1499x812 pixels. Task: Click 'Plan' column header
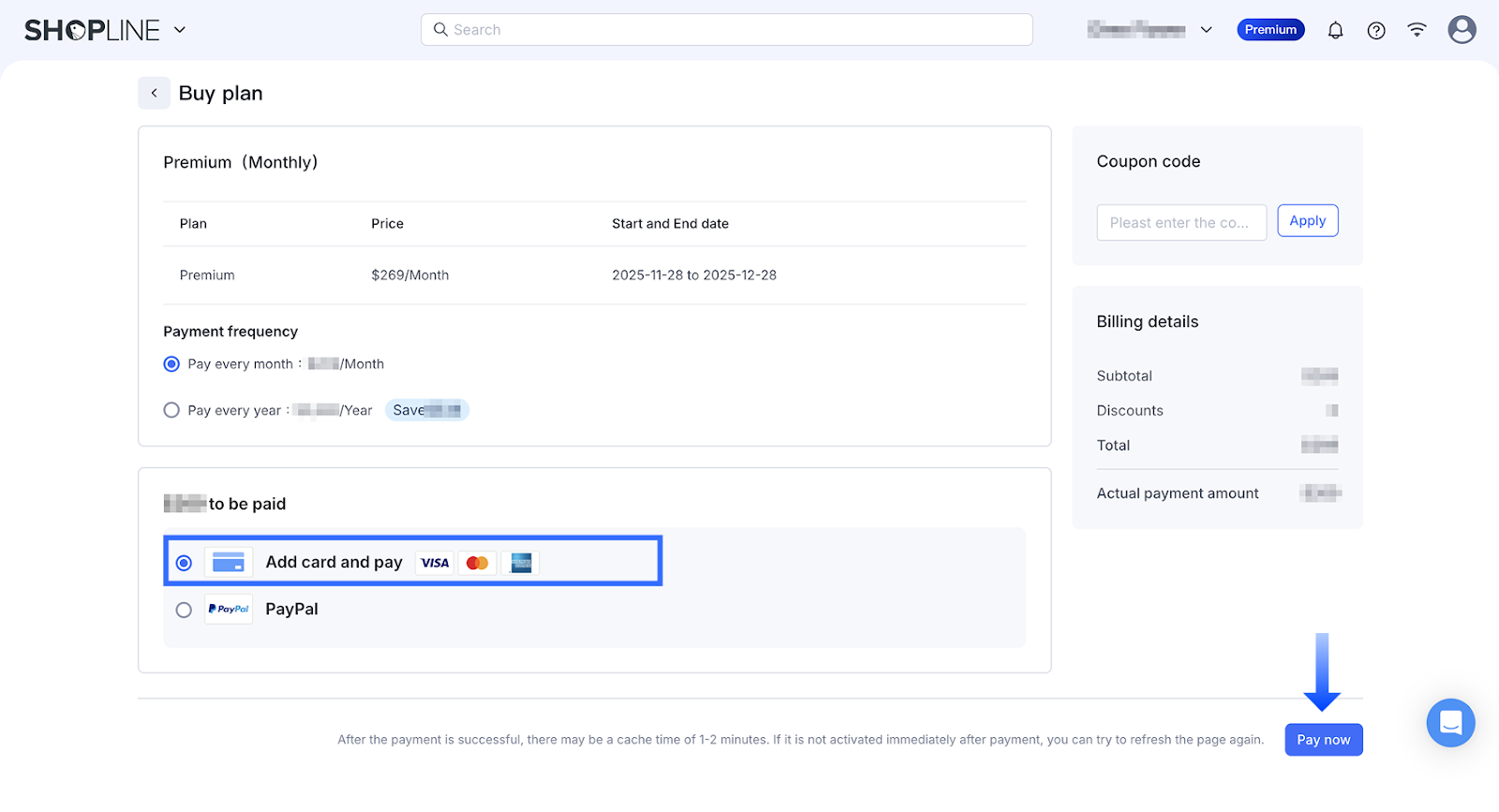tap(193, 224)
